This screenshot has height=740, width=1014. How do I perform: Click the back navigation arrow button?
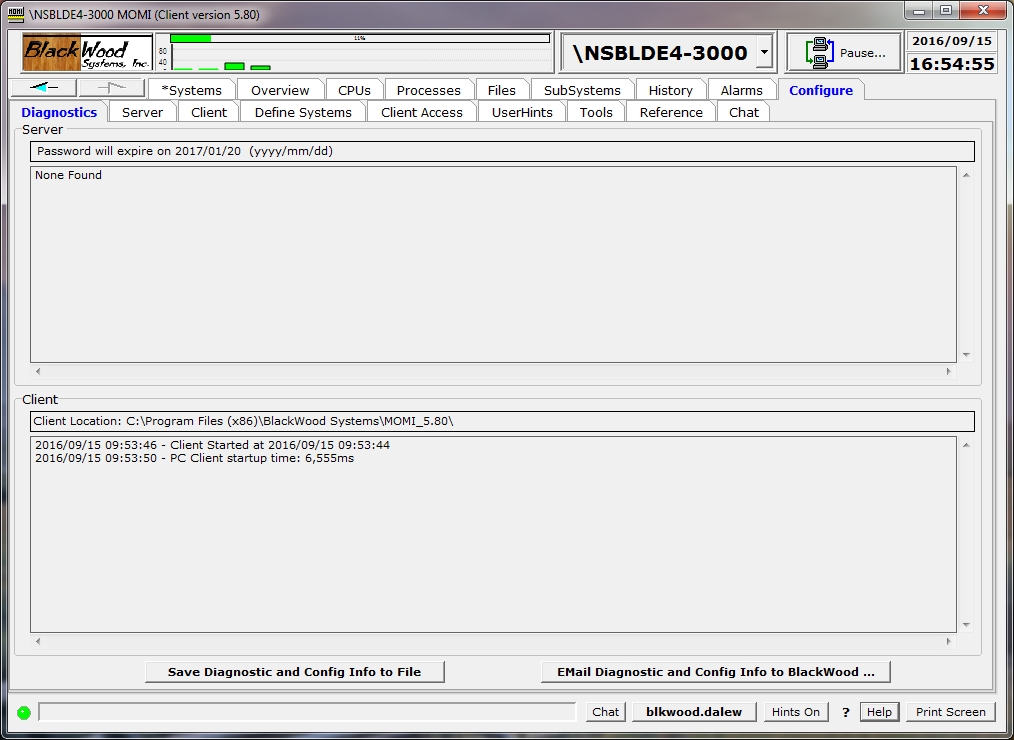click(x=42, y=88)
